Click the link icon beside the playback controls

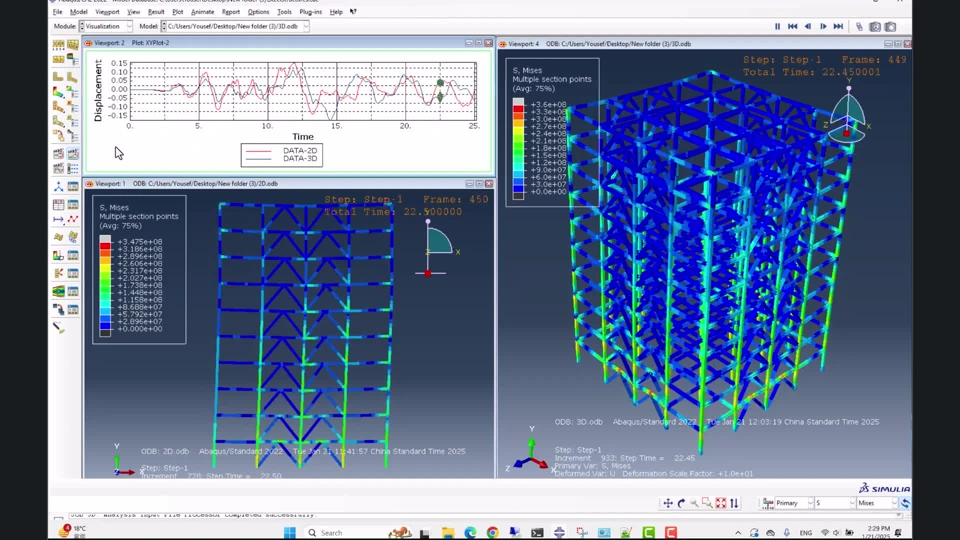tap(859, 26)
